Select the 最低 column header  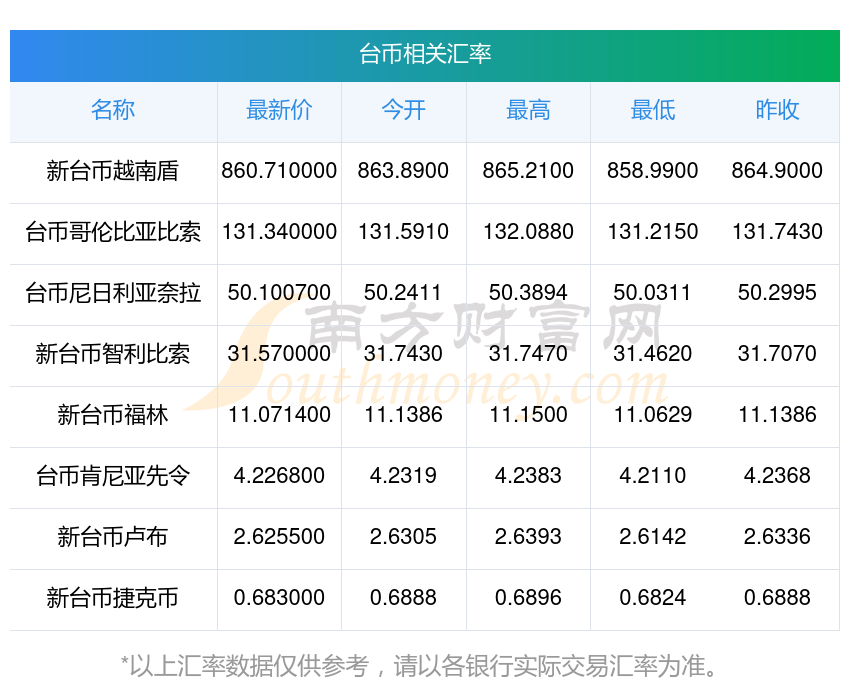(x=653, y=110)
